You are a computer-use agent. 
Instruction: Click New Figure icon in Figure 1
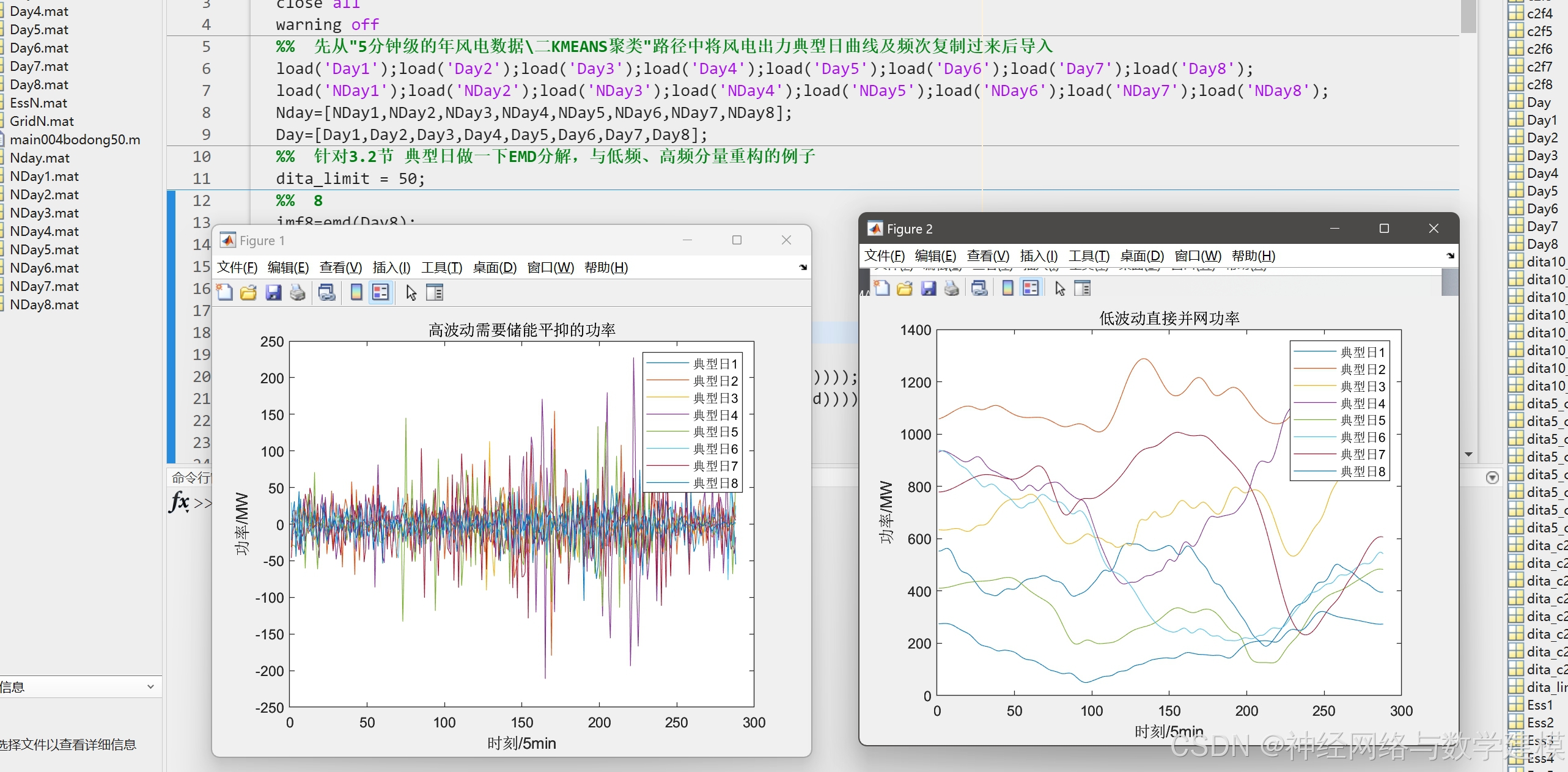pyautogui.click(x=225, y=293)
